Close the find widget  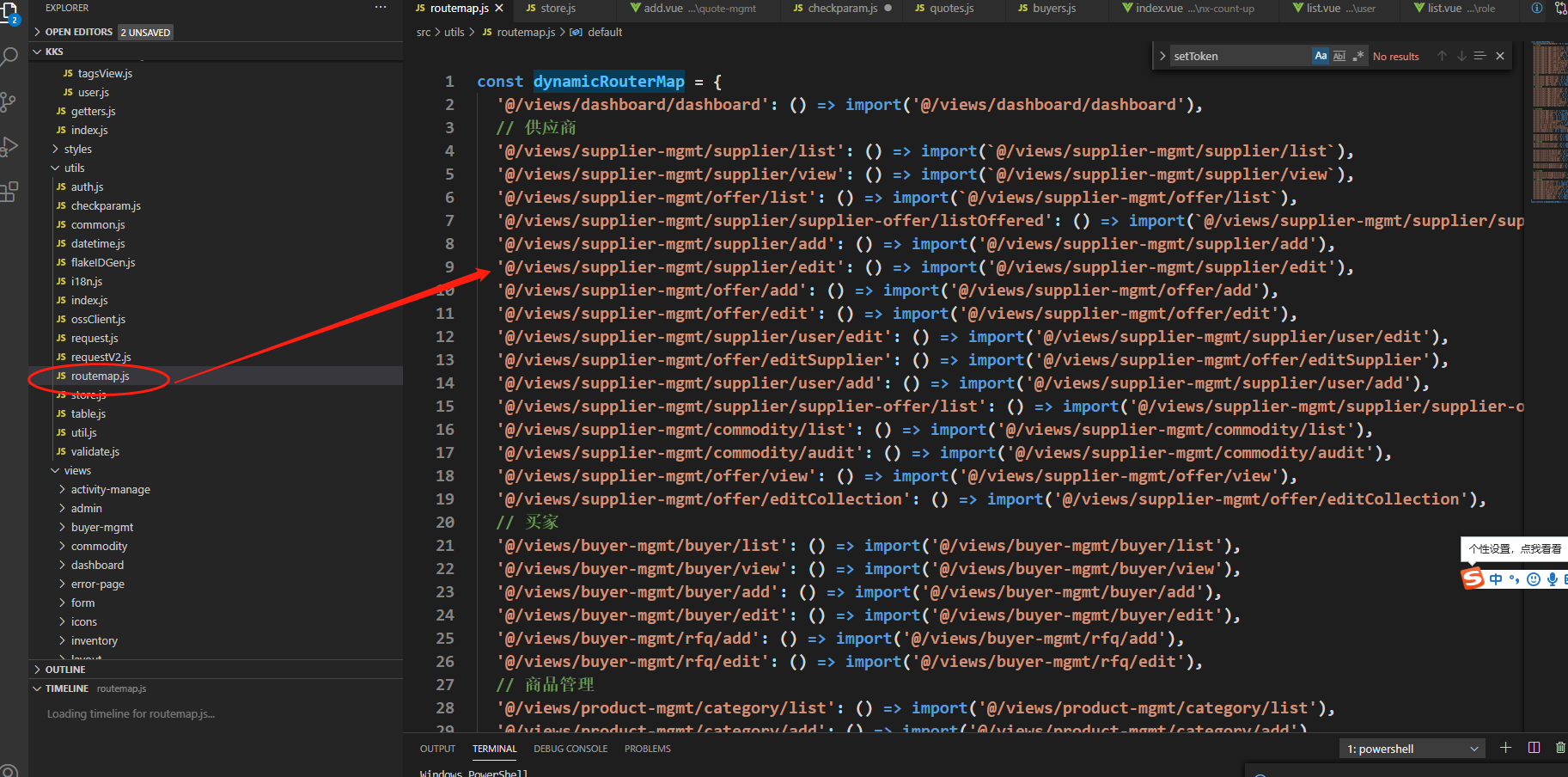click(x=1499, y=56)
